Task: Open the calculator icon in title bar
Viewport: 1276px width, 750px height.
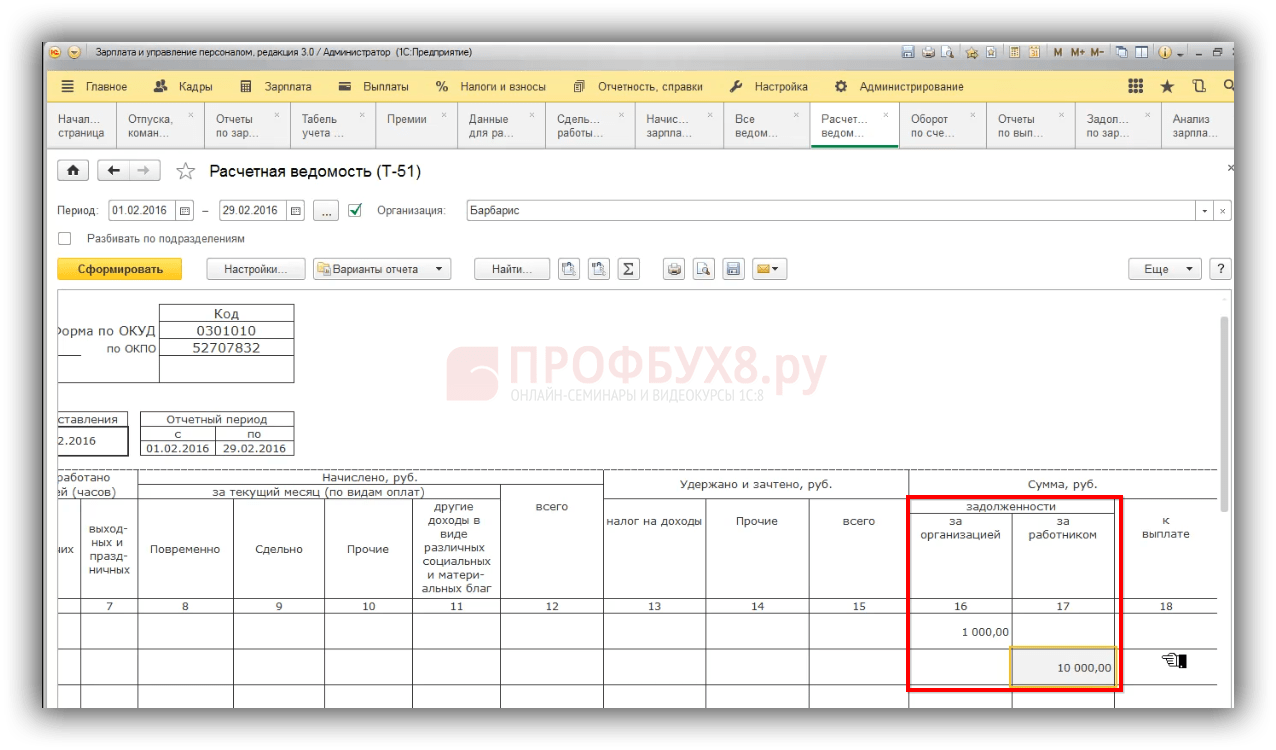Action: click(1014, 52)
